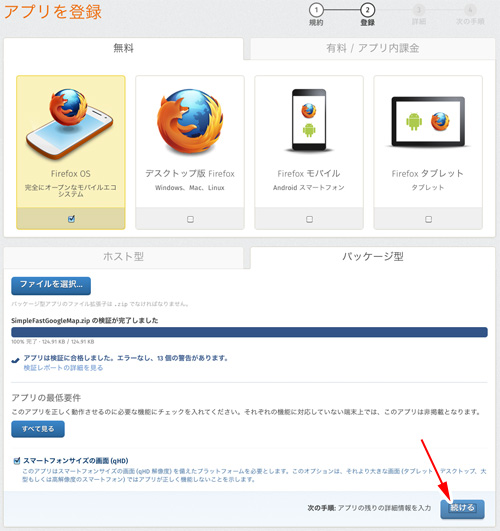Viewport: 500px width, 531px height.
Task: Click step 3 詳細 circle in progress
Action: point(419,10)
